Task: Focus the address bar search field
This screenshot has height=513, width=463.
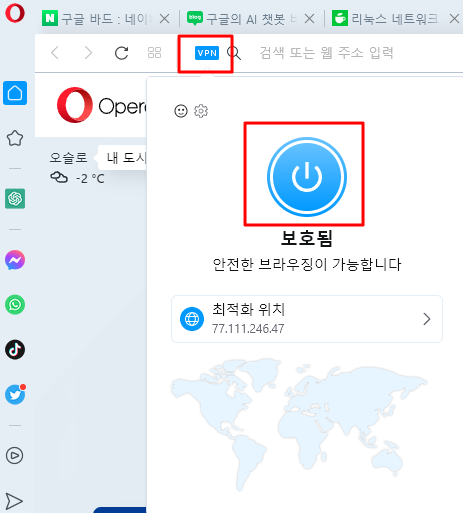Action: tap(327, 53)
